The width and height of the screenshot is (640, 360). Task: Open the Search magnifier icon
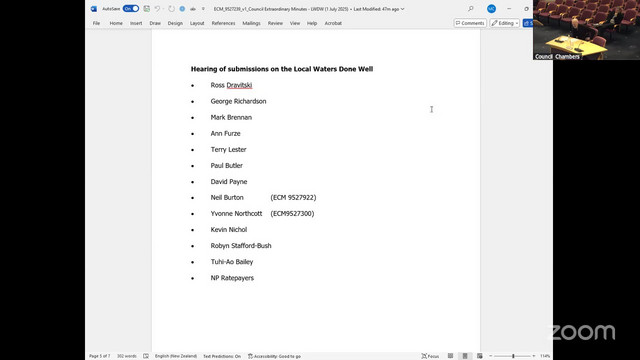point(471,9)
